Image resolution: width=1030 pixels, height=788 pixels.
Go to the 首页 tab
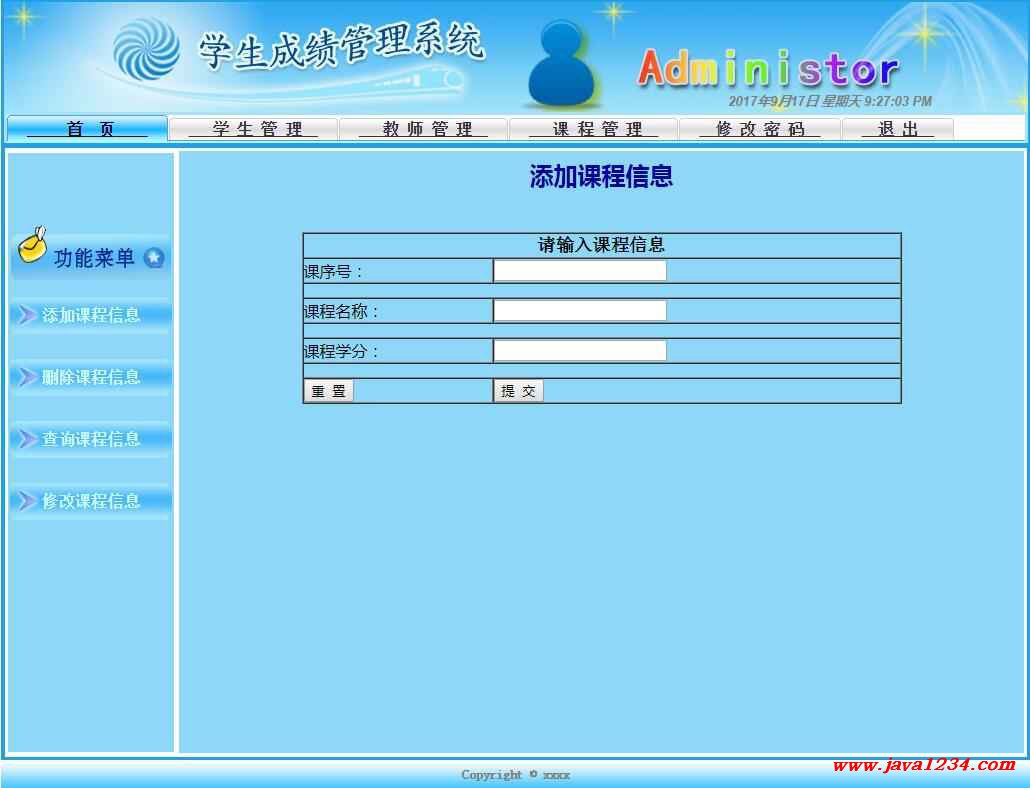click(88, 129)
